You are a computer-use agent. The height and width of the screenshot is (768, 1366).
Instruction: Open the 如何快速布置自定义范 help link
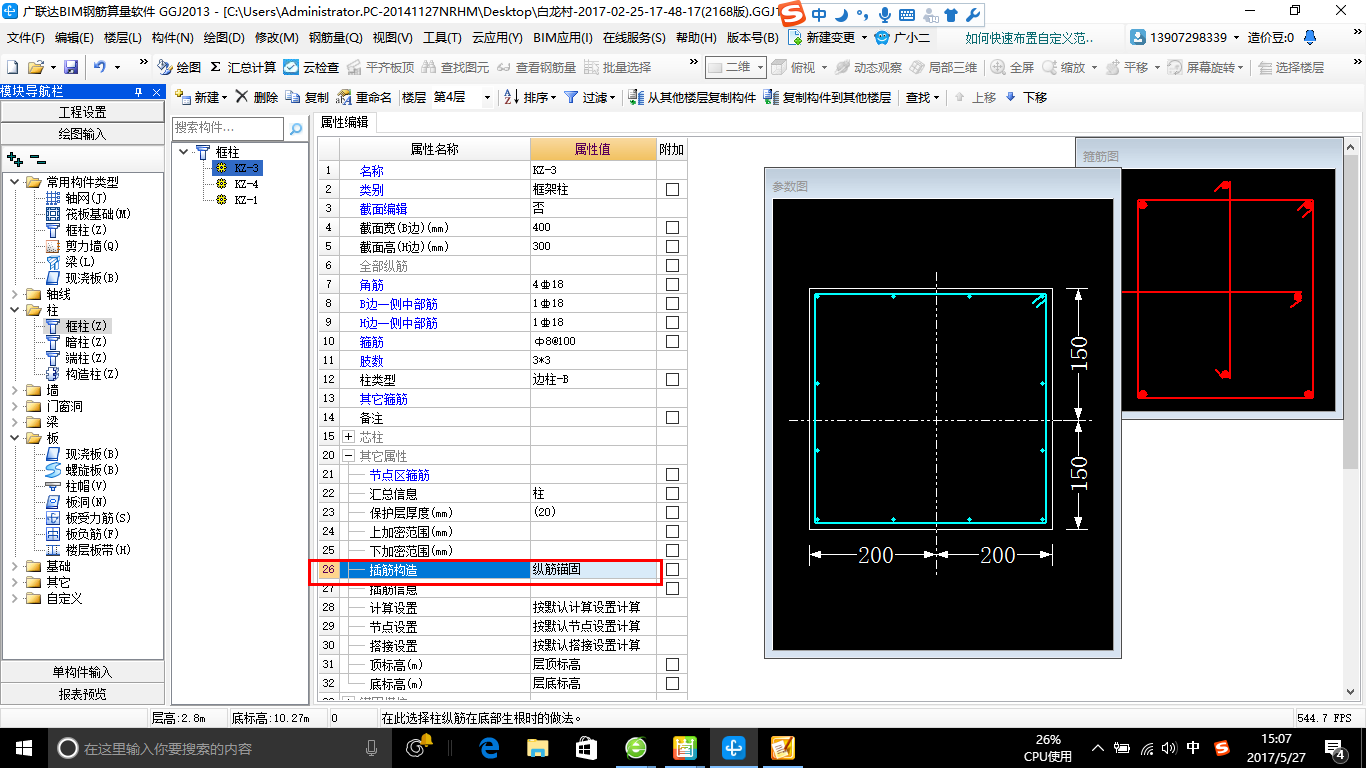(x=1030, y=38)
